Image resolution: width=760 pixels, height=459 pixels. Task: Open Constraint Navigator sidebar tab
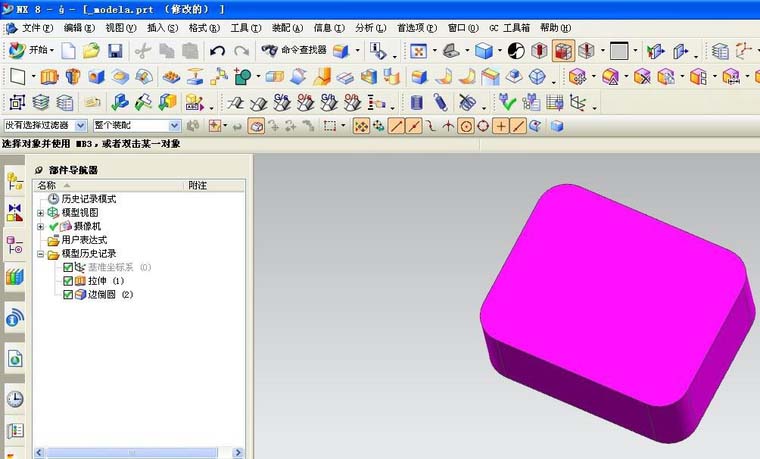point(15,212)
